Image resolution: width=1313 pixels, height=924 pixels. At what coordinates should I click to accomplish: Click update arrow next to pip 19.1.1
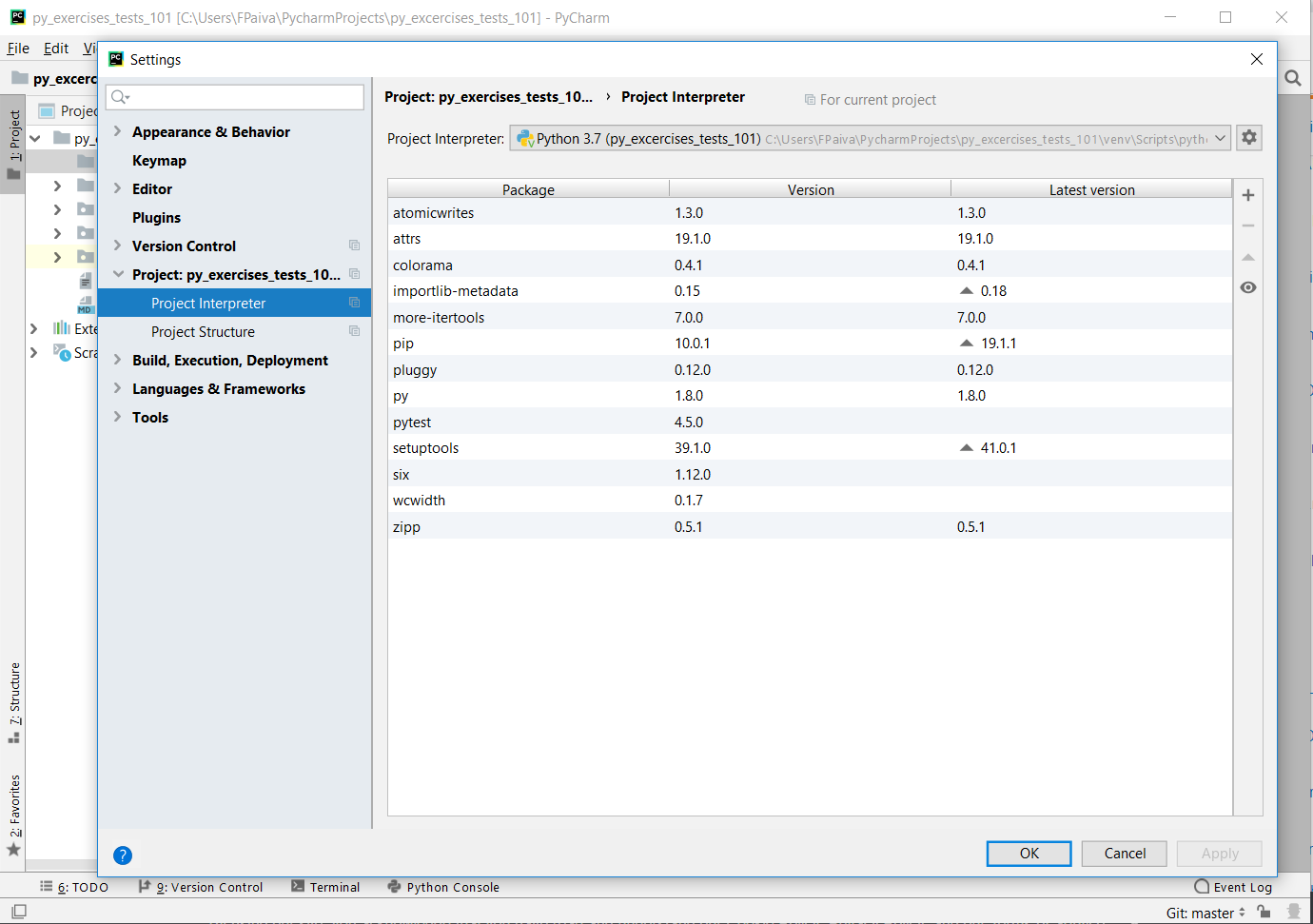click(967, 344)
